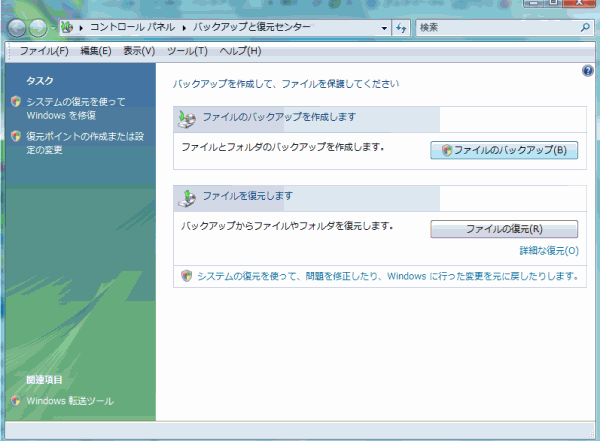Click the search magnifier icon
The width and height of the screenshot is (600, 441).
click(x=585, y=27)
